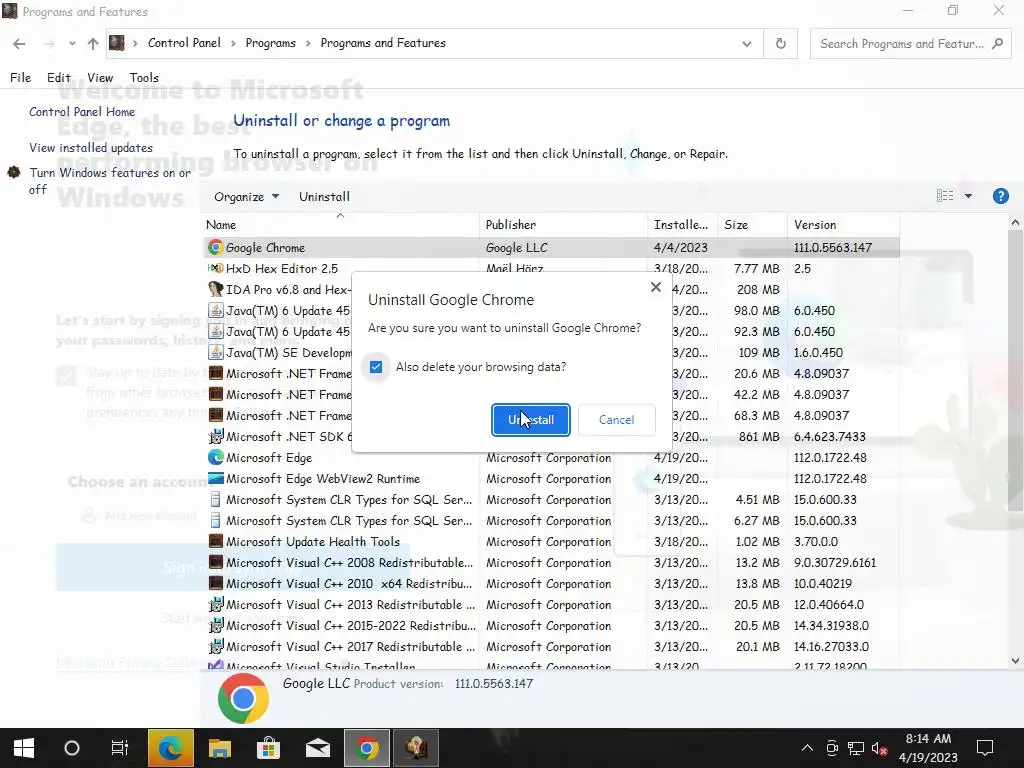Viewport: 1024px width, 768px height.
Task: Refresh the Programs and Features list
Action: [x=780, y=44]
